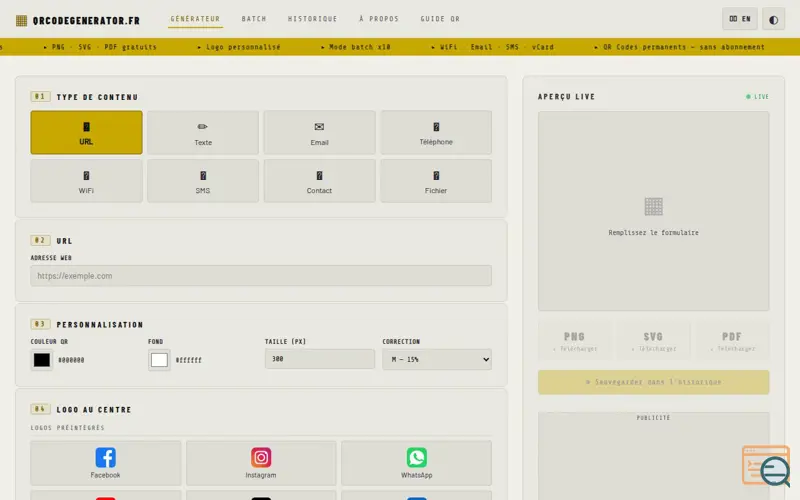Toggle the dark mode contrast icon
800x500 pixels.
pos(773,19)
